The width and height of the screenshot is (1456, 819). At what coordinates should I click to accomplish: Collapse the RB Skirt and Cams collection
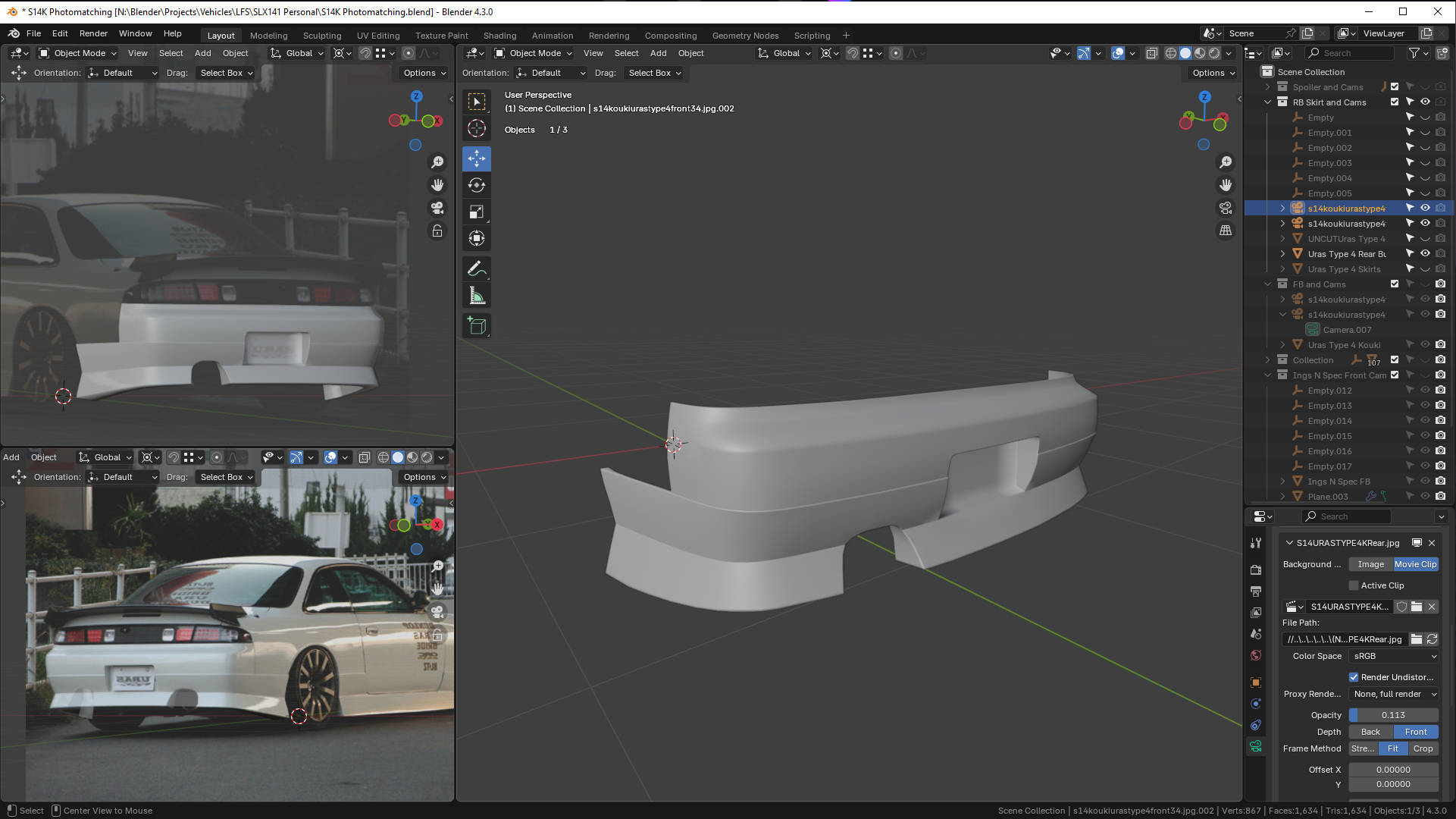pos(1267,102)
